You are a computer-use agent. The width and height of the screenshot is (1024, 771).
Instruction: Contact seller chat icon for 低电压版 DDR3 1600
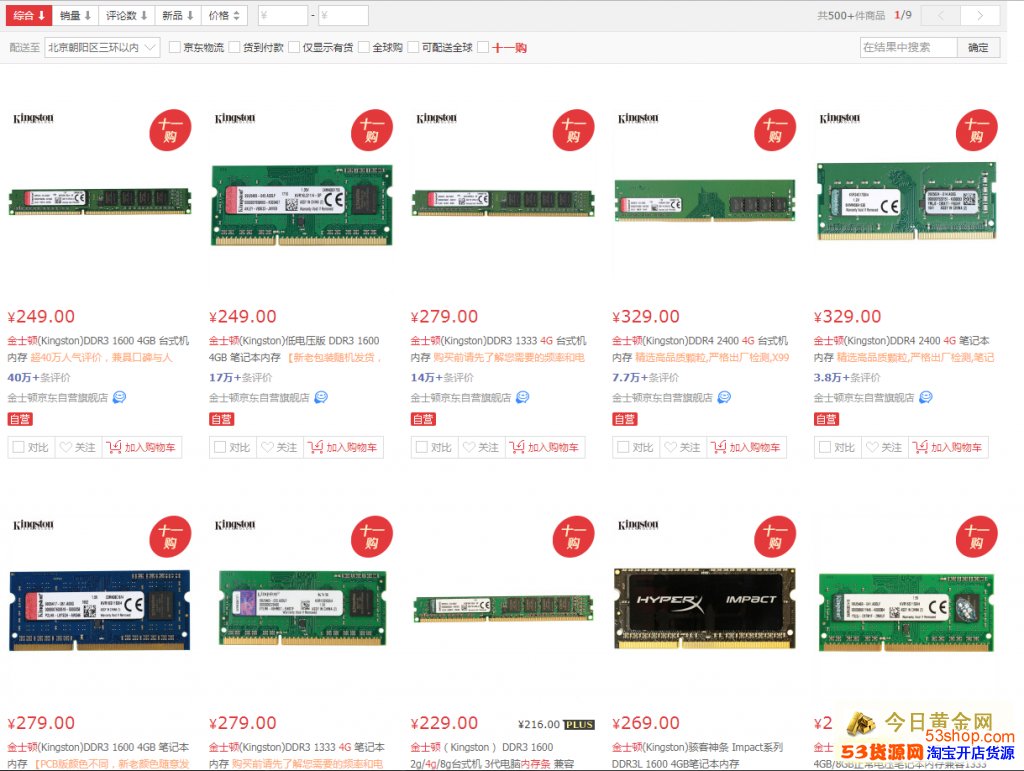[321, 397]
